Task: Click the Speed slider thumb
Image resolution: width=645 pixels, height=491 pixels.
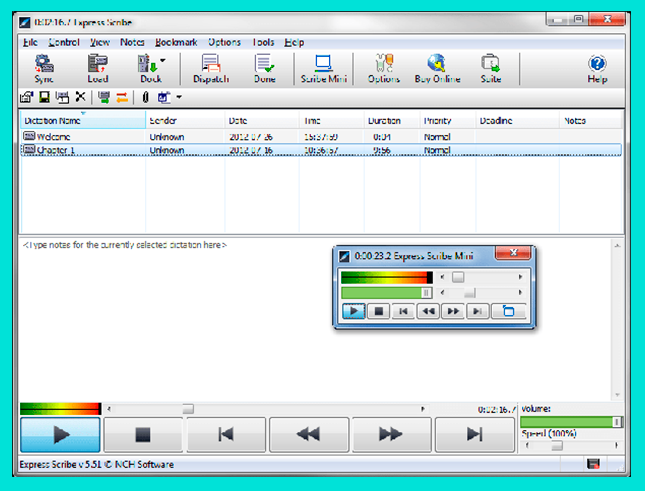Action: tap(557, 447)
